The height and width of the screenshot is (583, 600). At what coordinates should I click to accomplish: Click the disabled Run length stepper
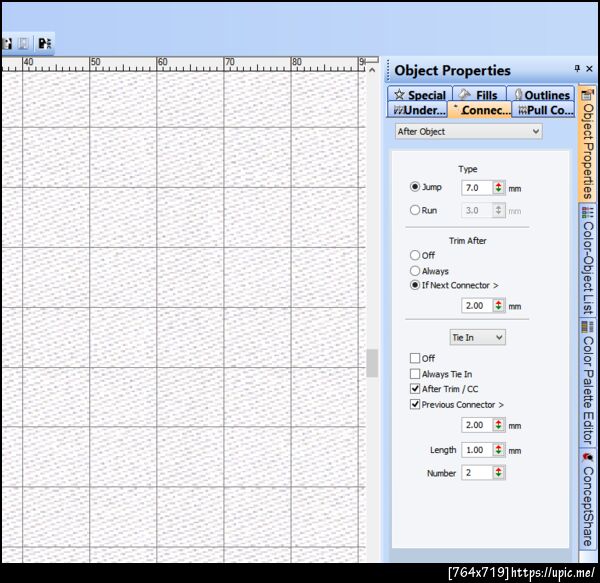click(x=499, y=210)
